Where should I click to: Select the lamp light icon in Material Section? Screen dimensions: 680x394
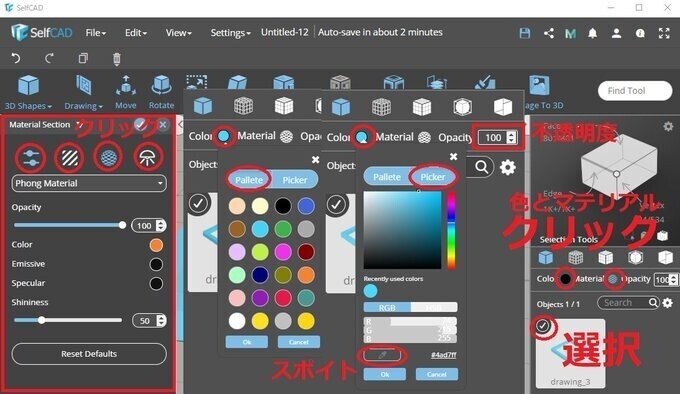(x=147, y=157)
